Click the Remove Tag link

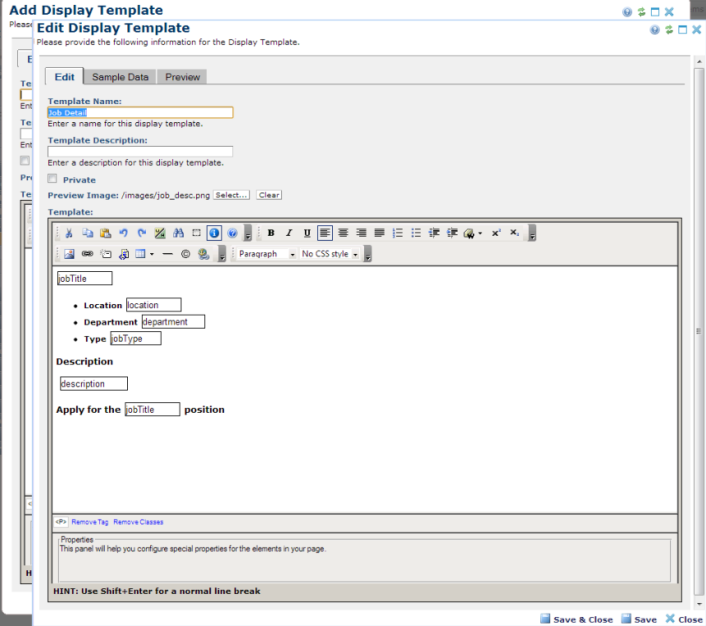coord(90,522)
